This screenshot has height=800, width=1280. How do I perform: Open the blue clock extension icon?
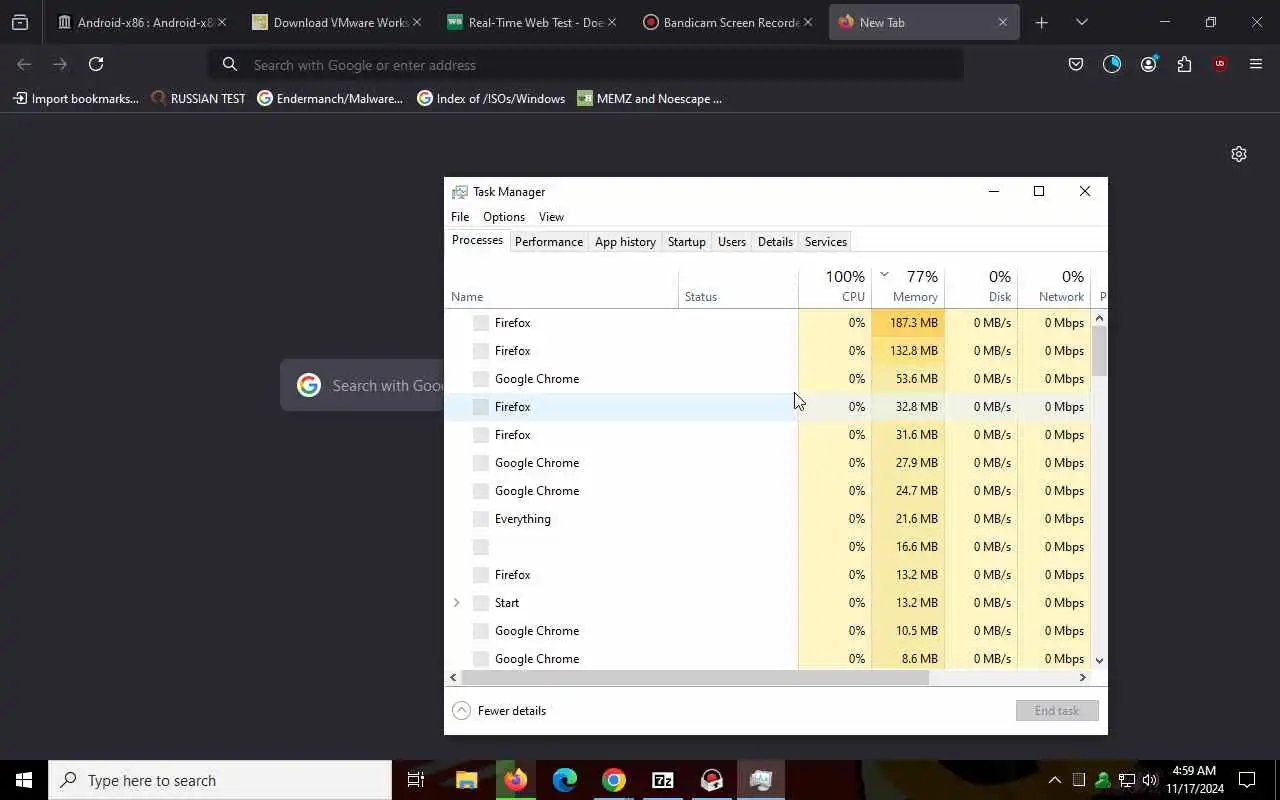click(x=1112, y=64)
